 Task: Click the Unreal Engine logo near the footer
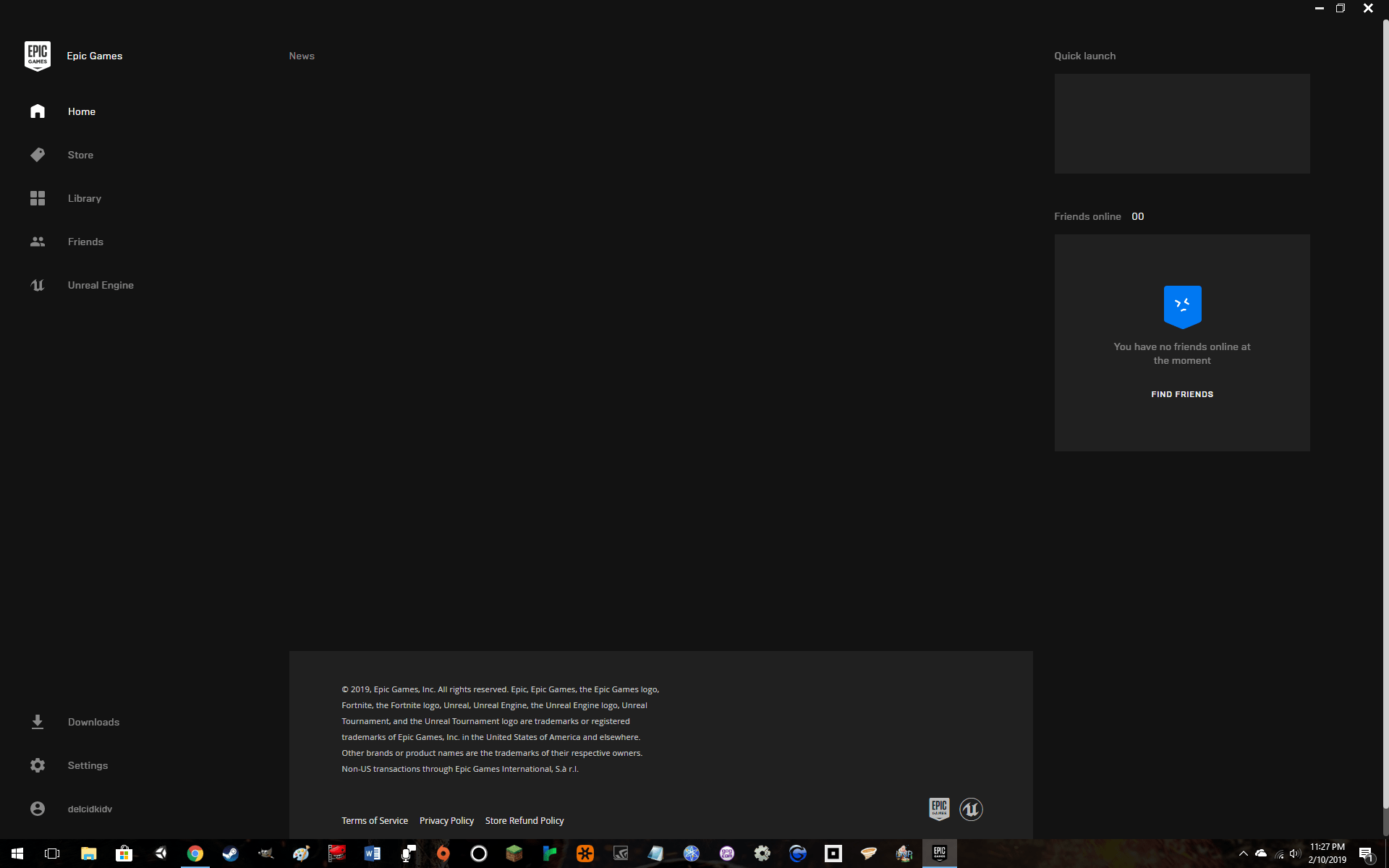point(970,809)
